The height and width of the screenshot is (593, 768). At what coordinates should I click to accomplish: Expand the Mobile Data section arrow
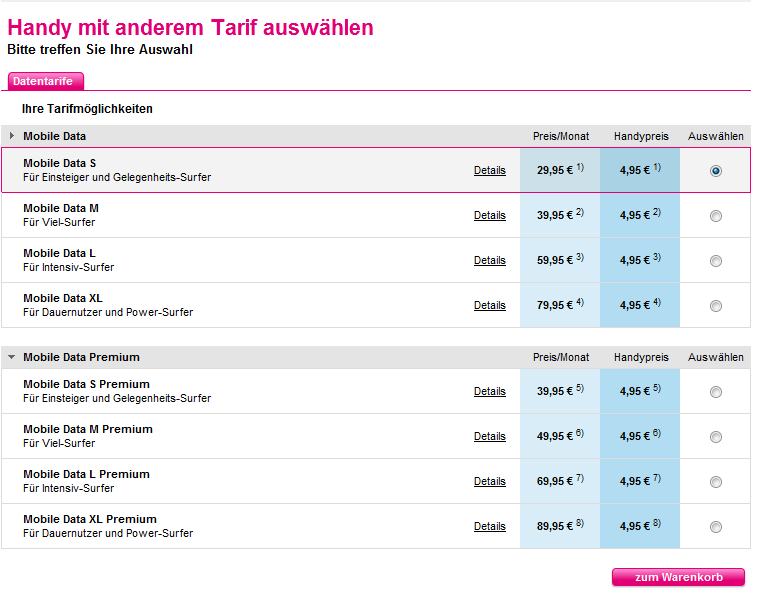12,136
